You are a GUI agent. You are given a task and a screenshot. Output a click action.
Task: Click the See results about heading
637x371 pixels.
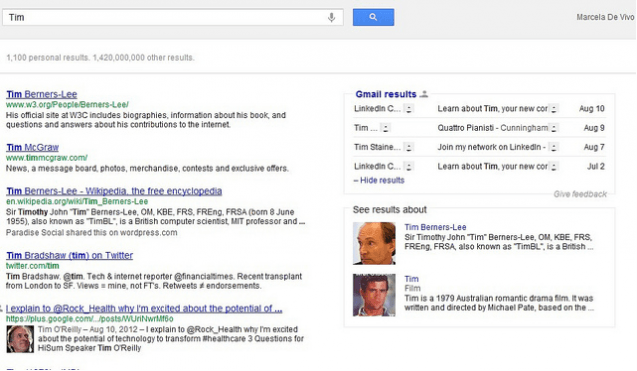[x=390, y=210]
